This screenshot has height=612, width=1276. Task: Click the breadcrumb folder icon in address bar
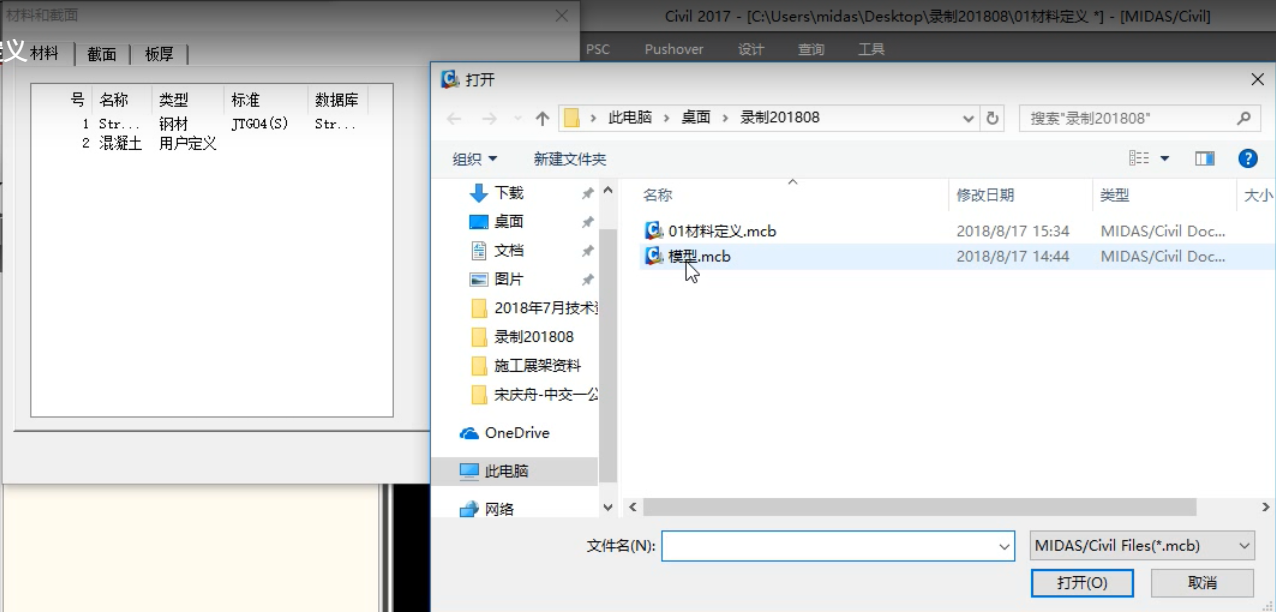[x=572, y=118]
